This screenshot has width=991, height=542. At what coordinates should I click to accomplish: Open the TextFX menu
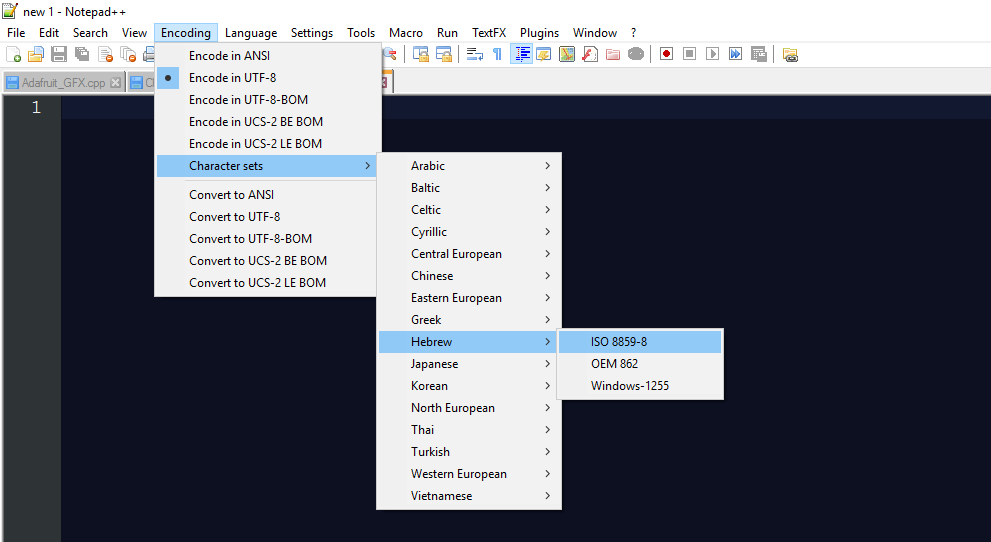coord(489,33)
